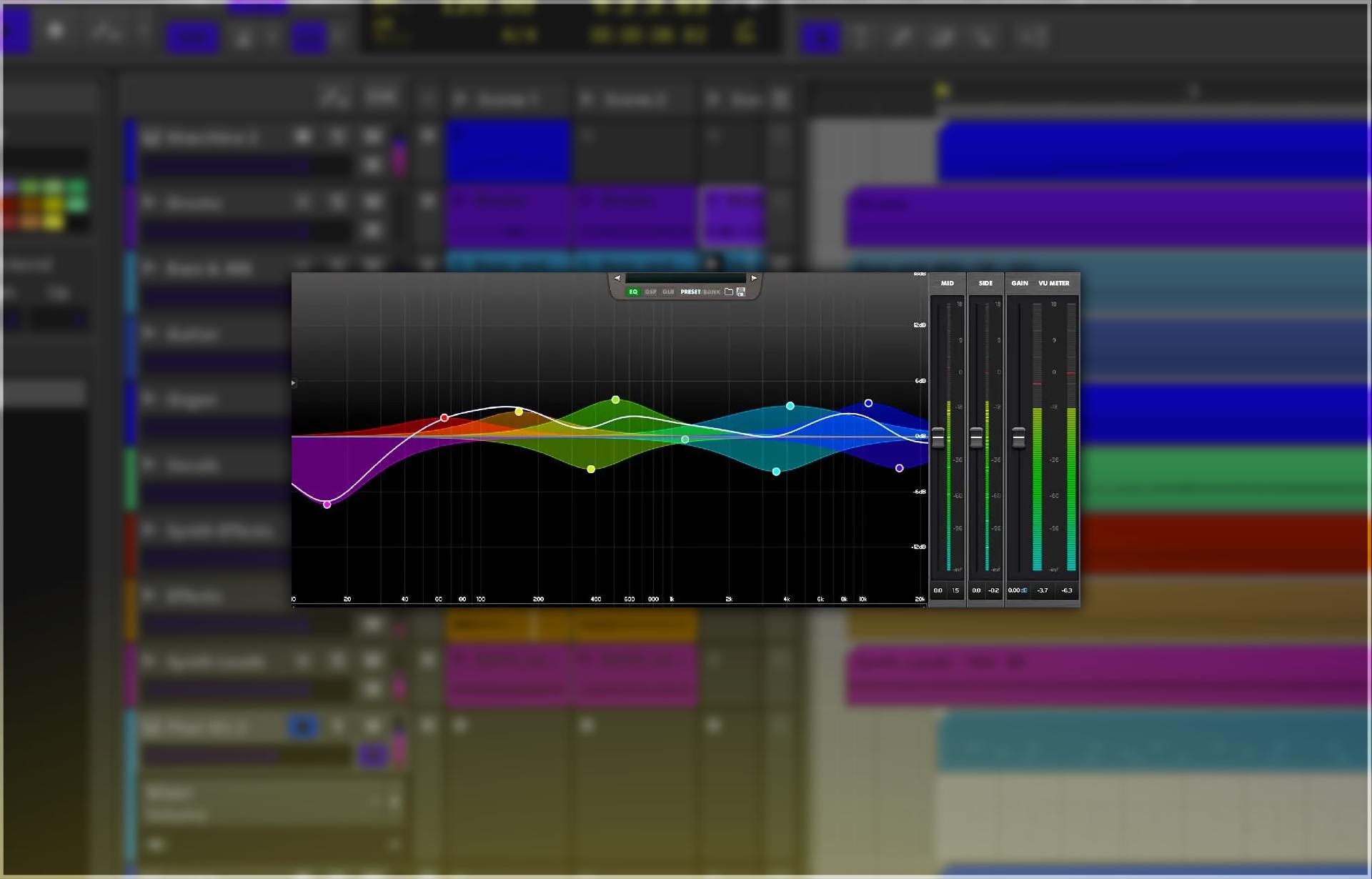The image size is (1372, 879).
Task: Select the red EQ band node near 60 Hz
Action: click(x=444, y=417)
